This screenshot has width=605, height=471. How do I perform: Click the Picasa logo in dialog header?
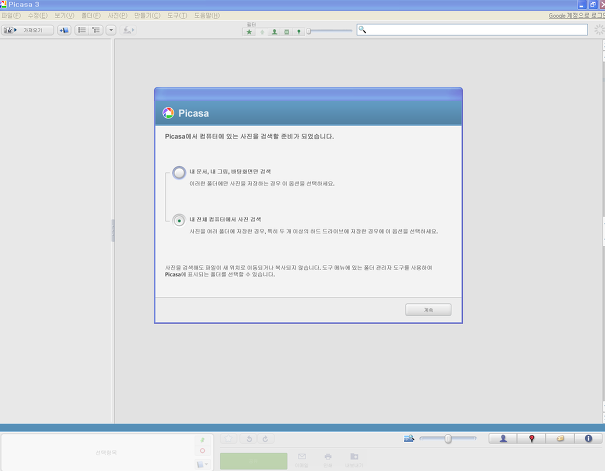[168, 113]
